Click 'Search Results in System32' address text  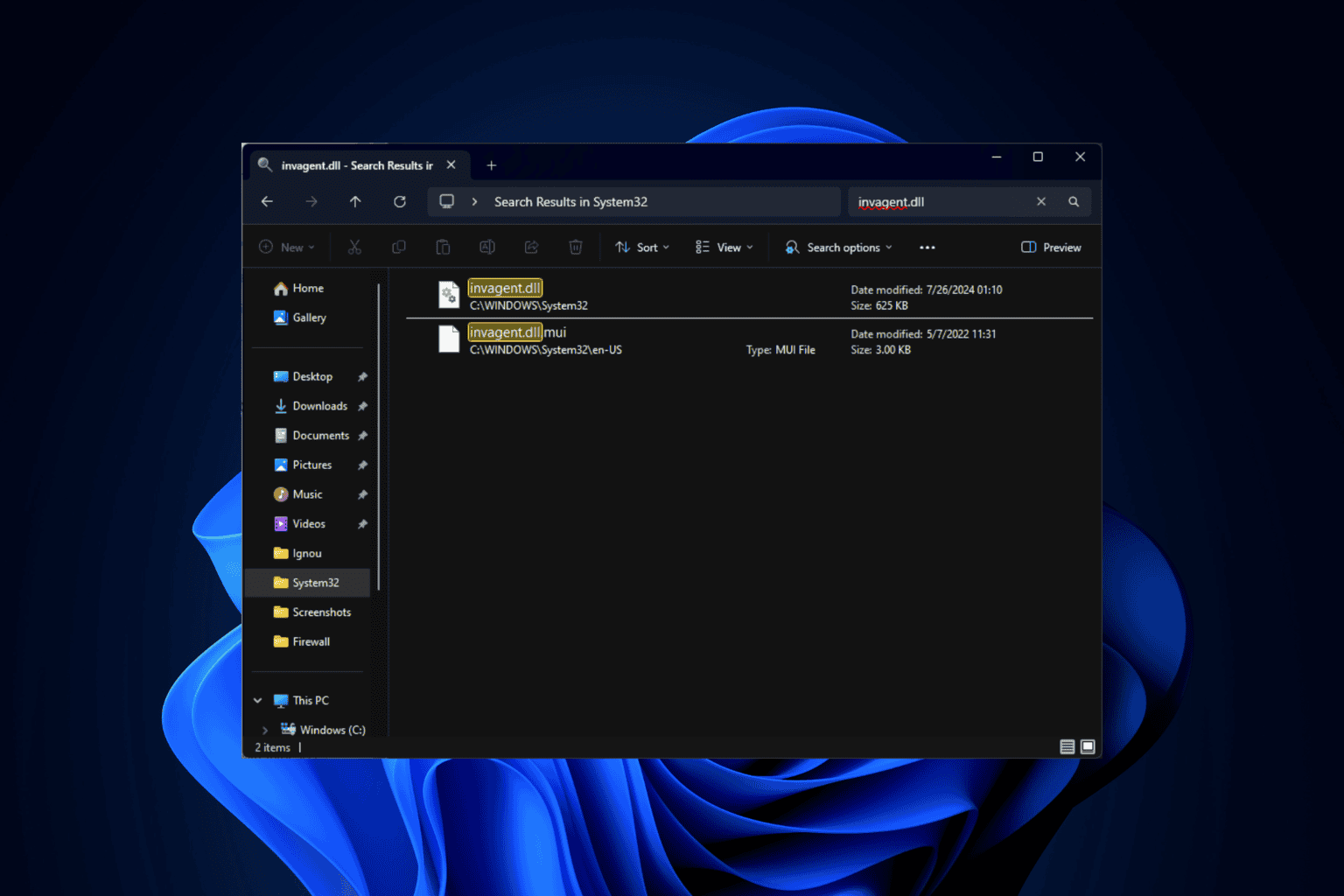point(570,201)
